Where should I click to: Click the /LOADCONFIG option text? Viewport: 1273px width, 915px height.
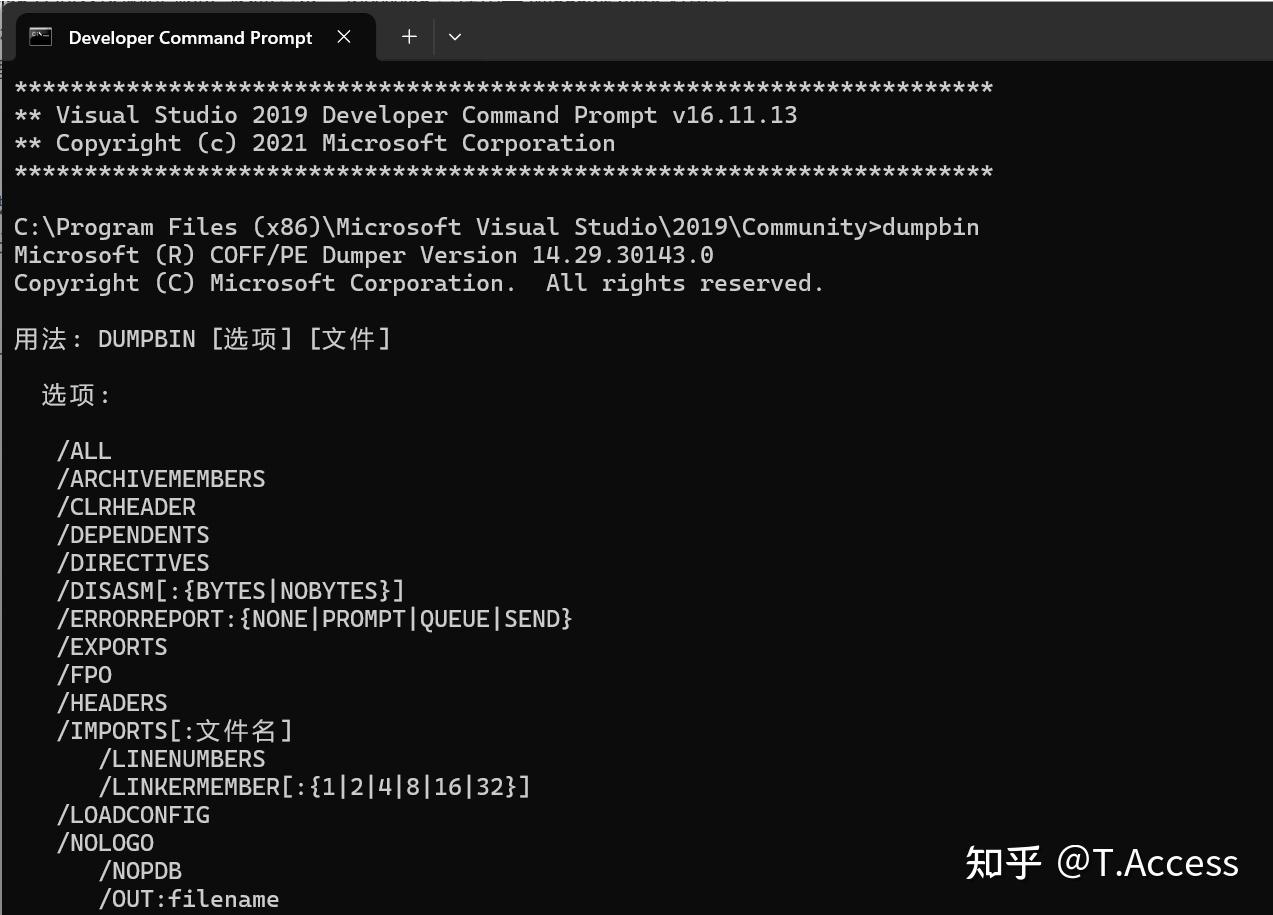point(134,814)
